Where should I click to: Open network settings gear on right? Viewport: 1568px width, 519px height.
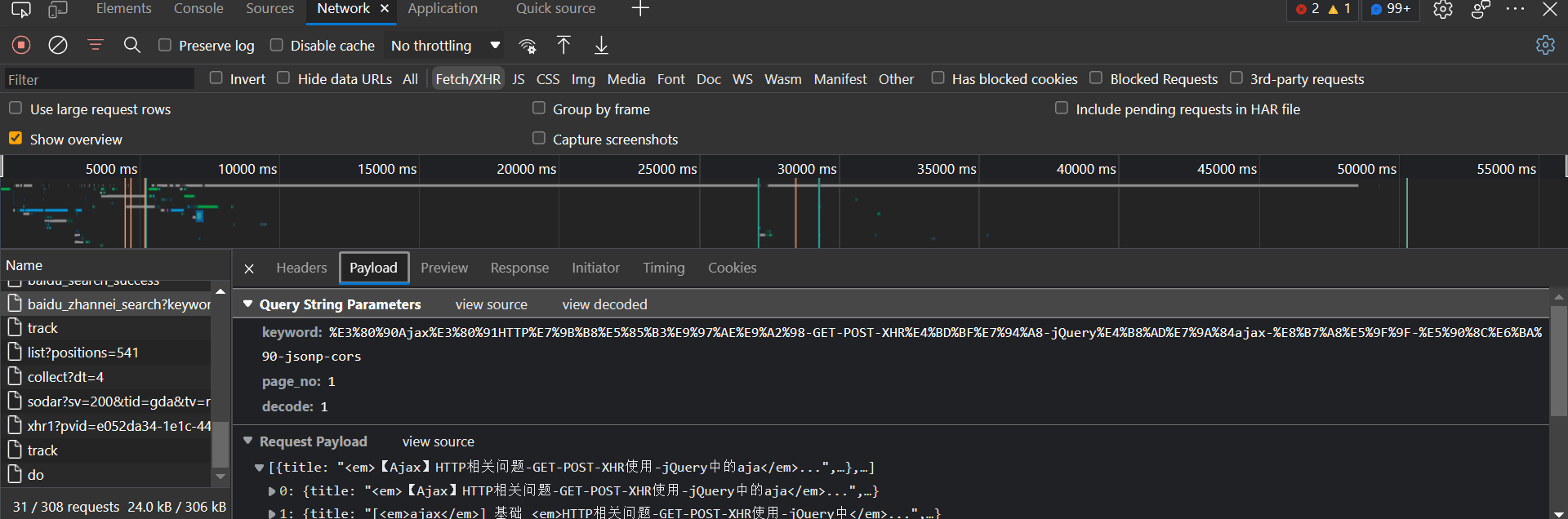(1545, 45)
